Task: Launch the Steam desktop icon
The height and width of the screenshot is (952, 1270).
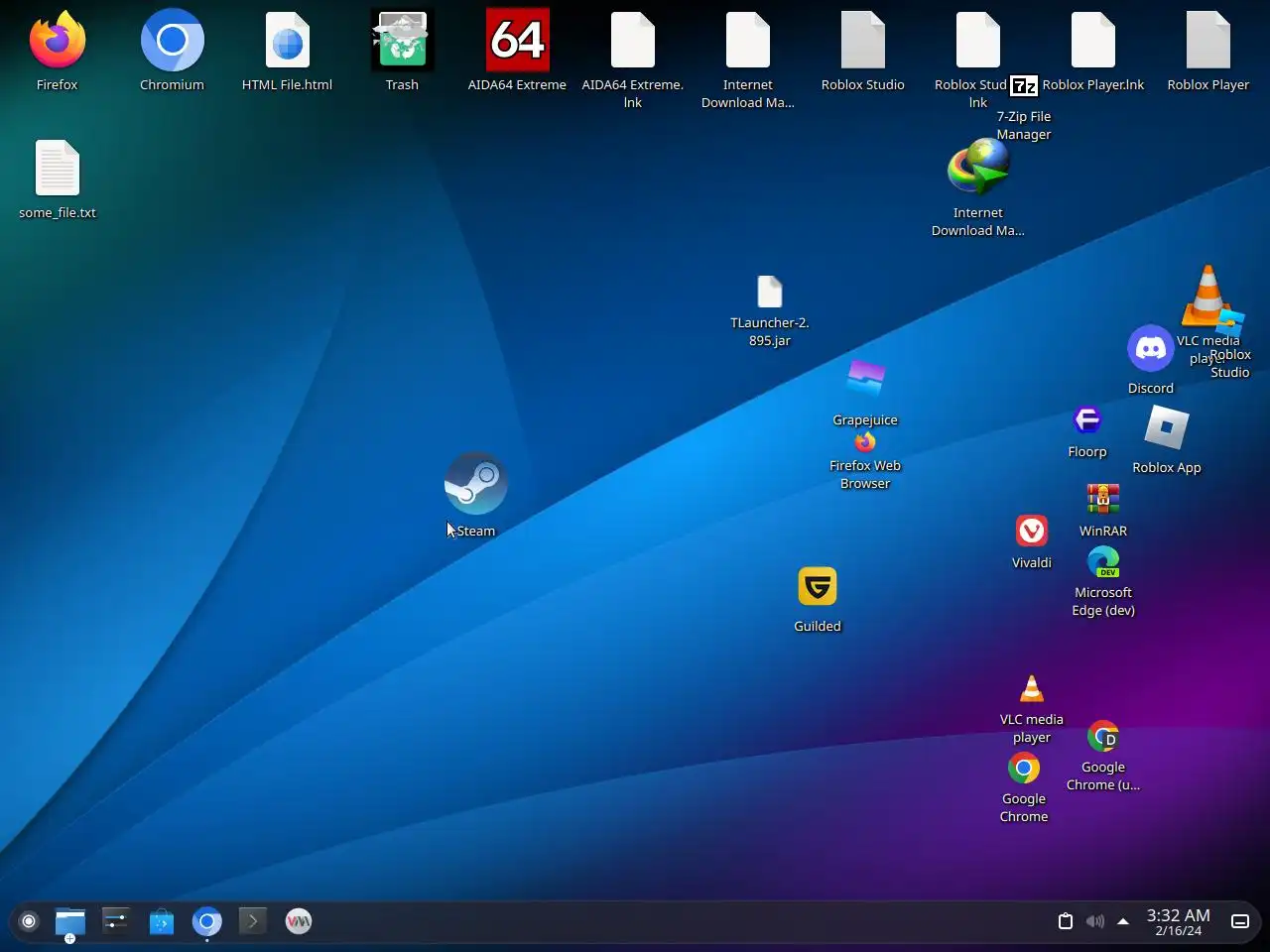Action: tap(476, 483)
